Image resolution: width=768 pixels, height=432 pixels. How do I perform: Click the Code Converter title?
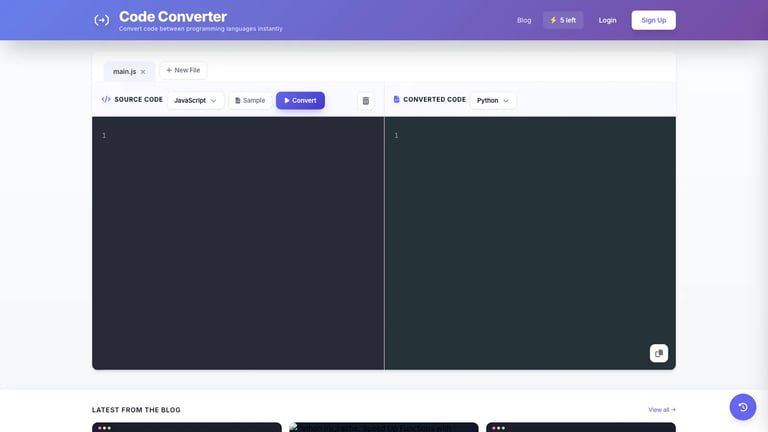click(173, 17)
